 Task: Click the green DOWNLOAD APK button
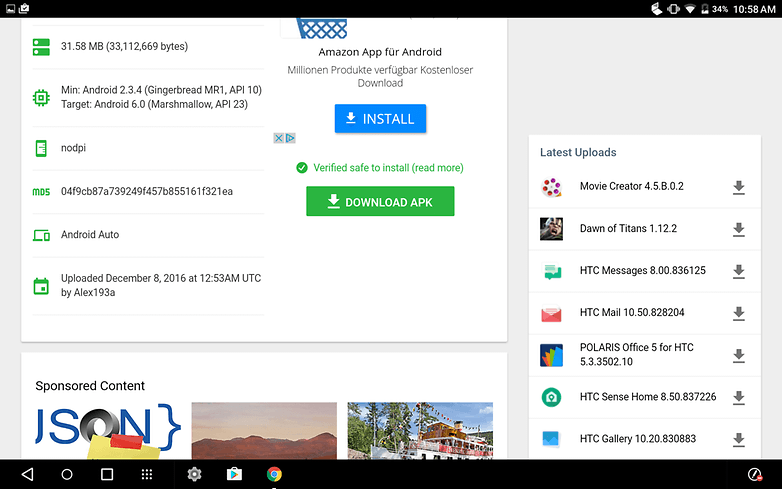(x=380, y=201)
